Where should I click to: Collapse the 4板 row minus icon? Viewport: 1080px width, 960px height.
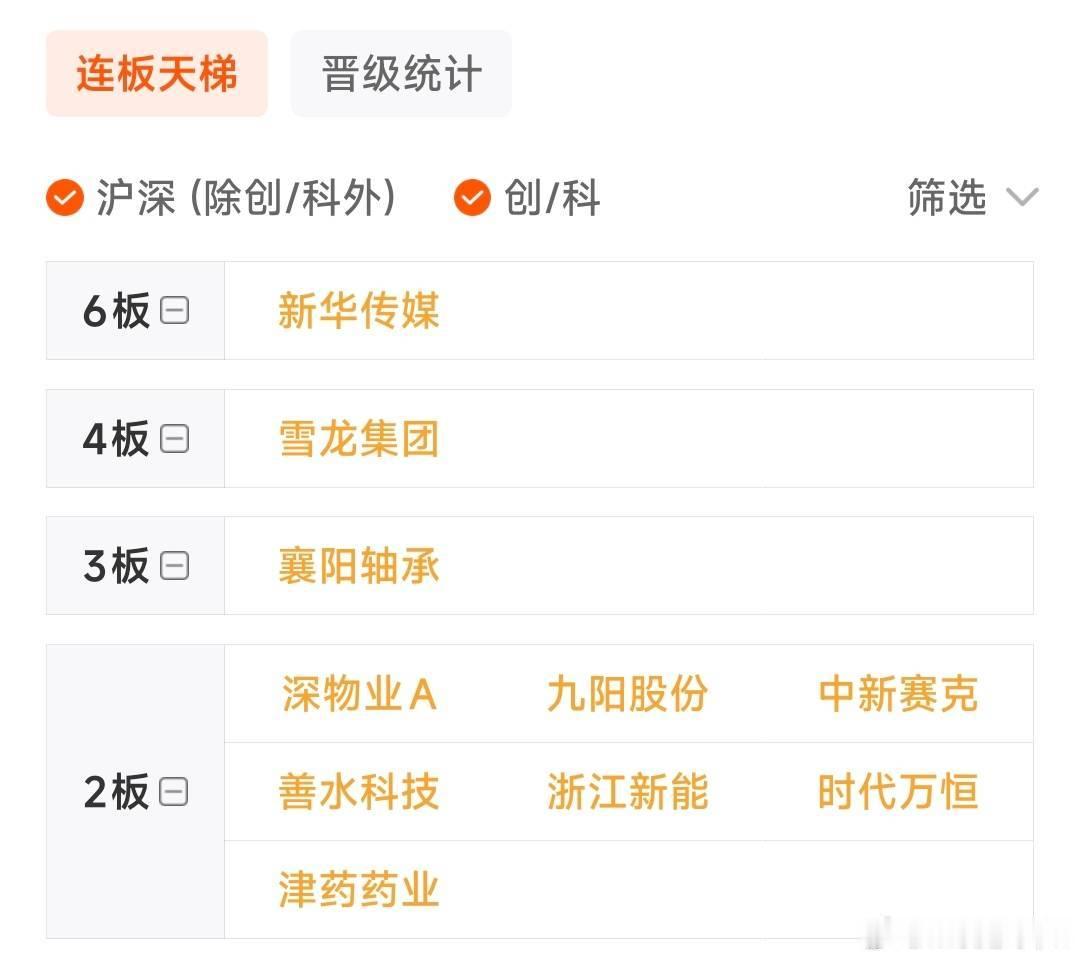pyautogui.click(x=174, y=438)
